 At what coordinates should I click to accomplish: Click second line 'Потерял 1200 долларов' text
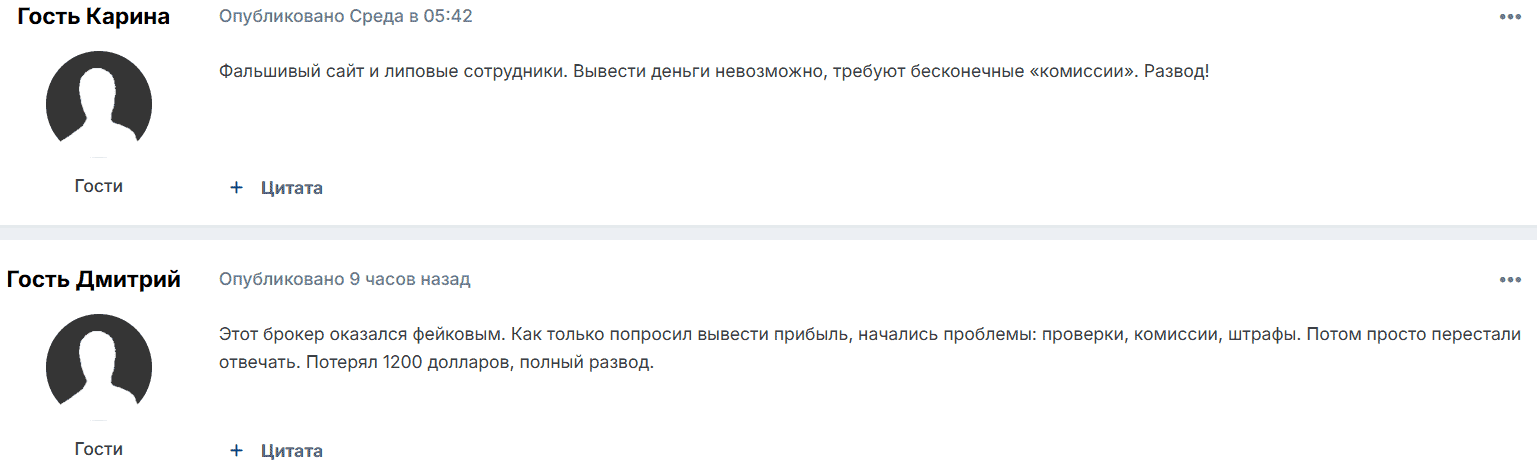click(x=435, y=363)
